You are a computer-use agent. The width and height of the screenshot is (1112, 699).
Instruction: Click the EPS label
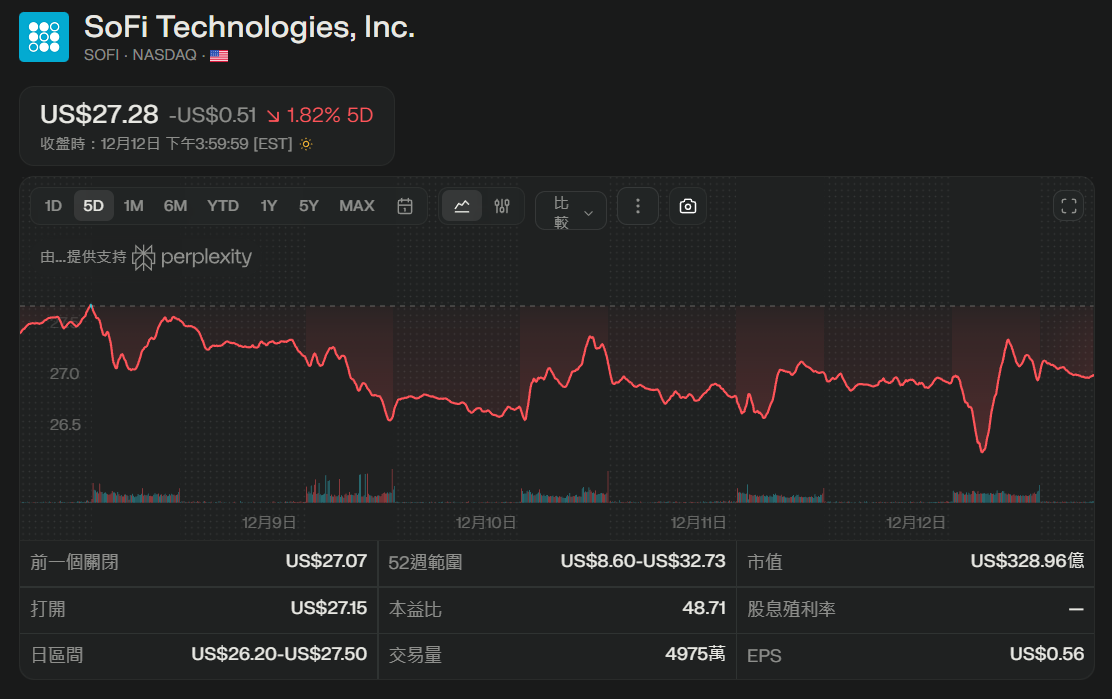(x=764, y=656)
